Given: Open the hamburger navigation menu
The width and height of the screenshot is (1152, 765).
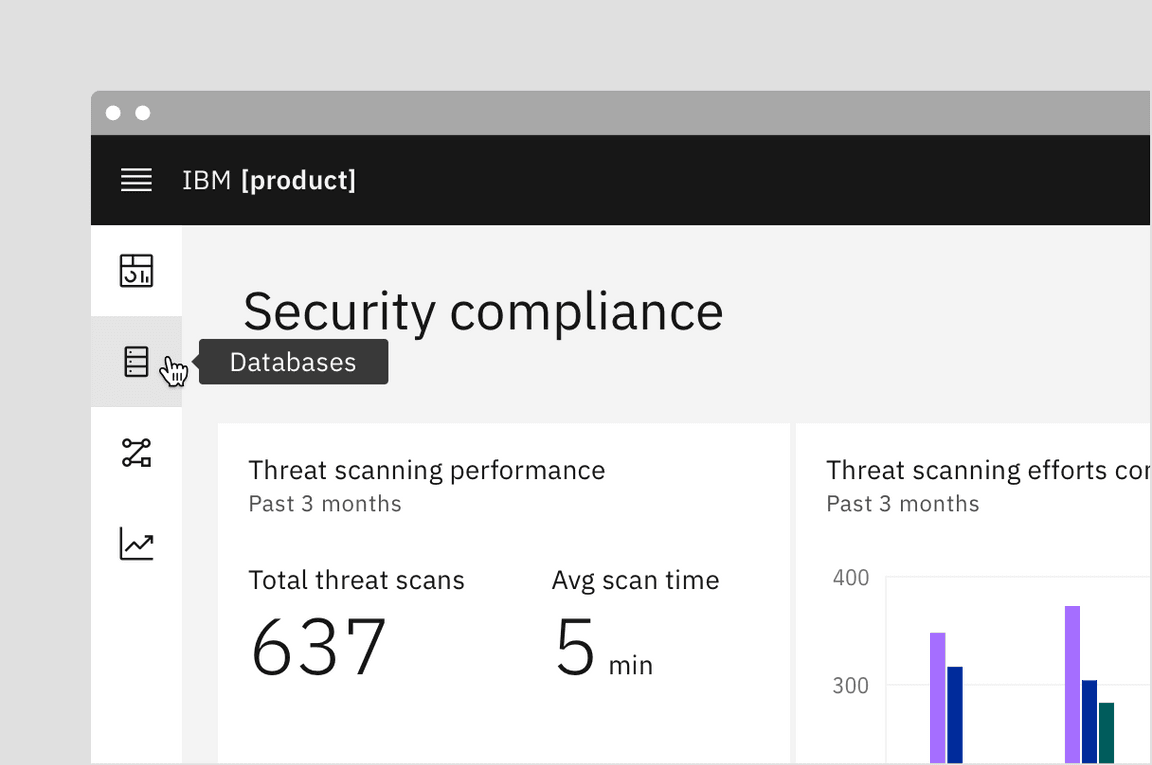Looking at the screenshot, I should click(136, 180).
